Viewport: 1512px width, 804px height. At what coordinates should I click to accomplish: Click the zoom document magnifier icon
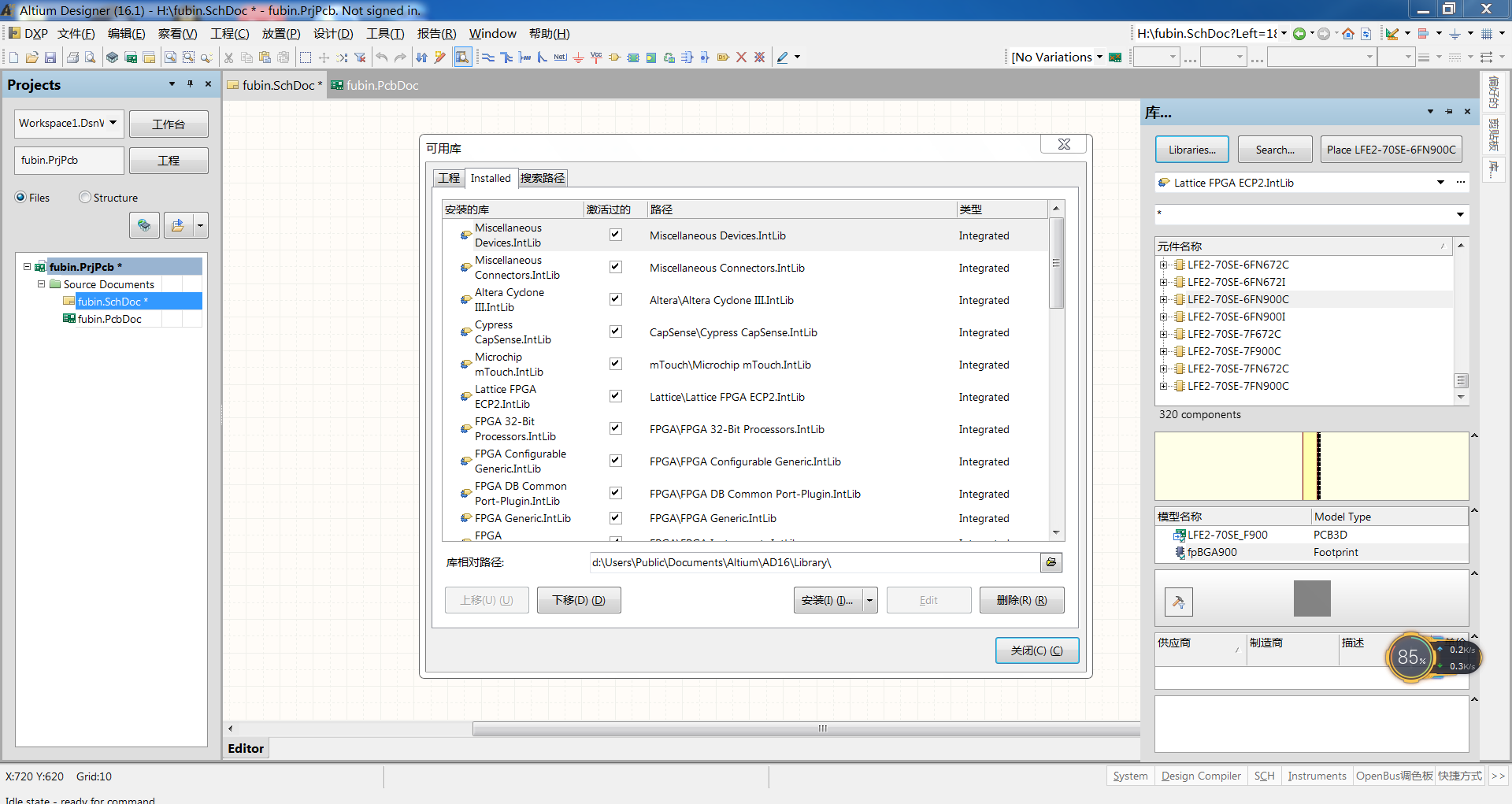tap(170, 57)
